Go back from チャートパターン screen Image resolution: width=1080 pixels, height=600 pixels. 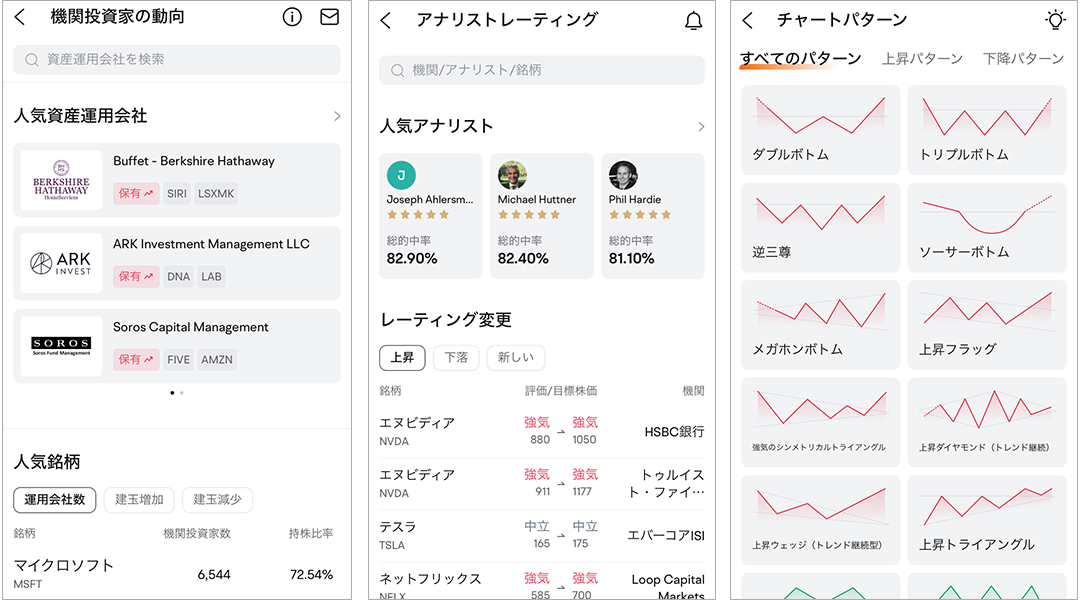(x=748, y=21)
